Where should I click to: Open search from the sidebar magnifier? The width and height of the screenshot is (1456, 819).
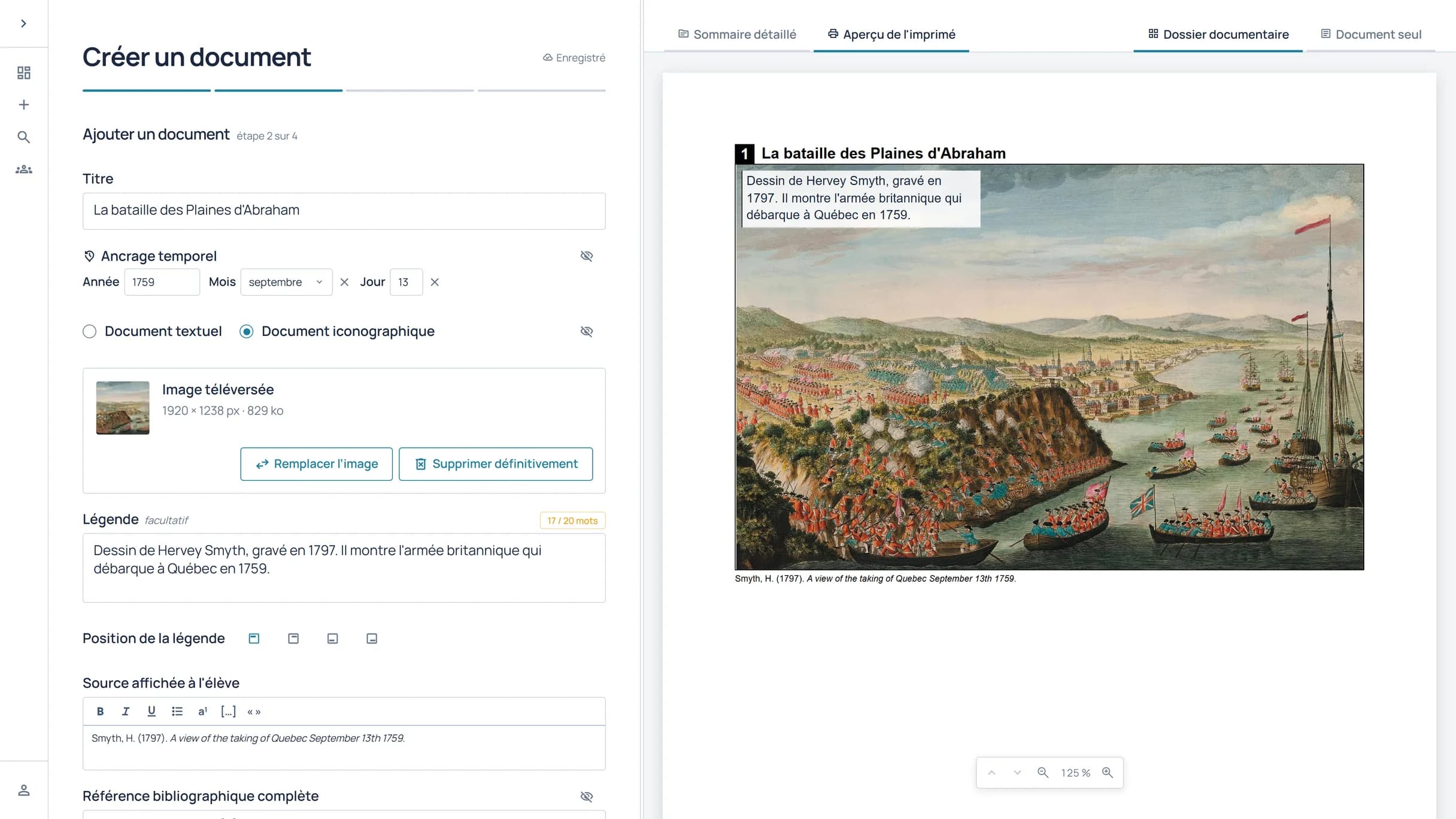23,137
